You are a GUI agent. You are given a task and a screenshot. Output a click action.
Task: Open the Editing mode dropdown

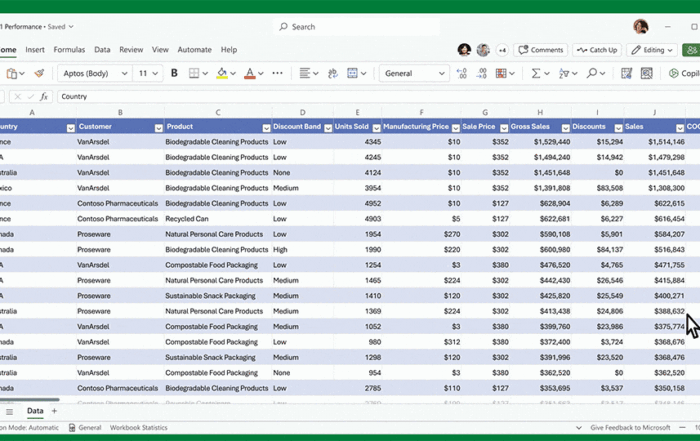(x=652, y=50)
